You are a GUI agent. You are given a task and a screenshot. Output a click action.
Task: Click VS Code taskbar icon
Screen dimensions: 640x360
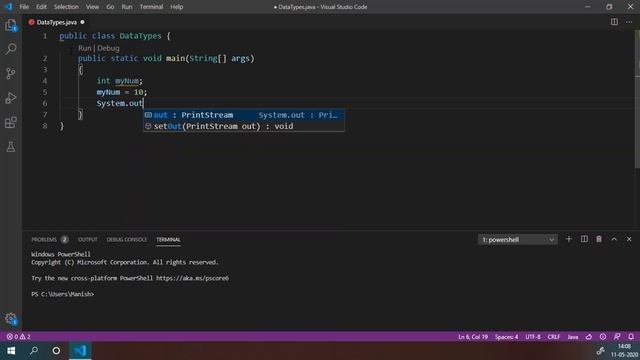coord(80,351)
